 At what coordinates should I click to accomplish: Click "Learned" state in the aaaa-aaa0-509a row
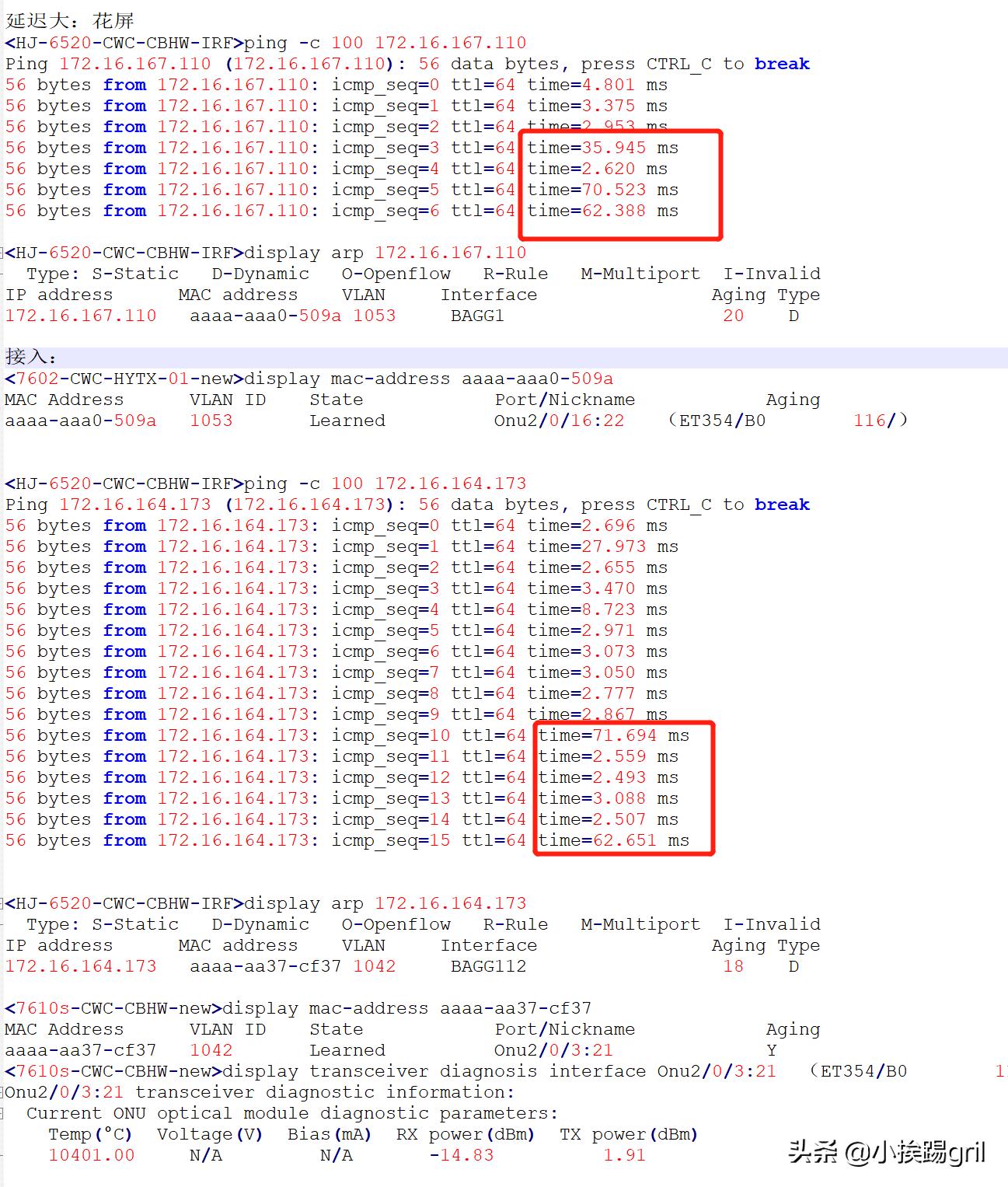coord(347,421)
